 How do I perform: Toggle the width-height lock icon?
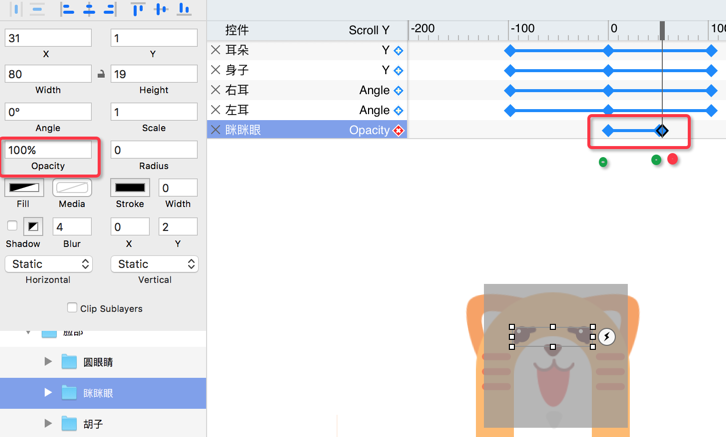click(x=101, y=74)
